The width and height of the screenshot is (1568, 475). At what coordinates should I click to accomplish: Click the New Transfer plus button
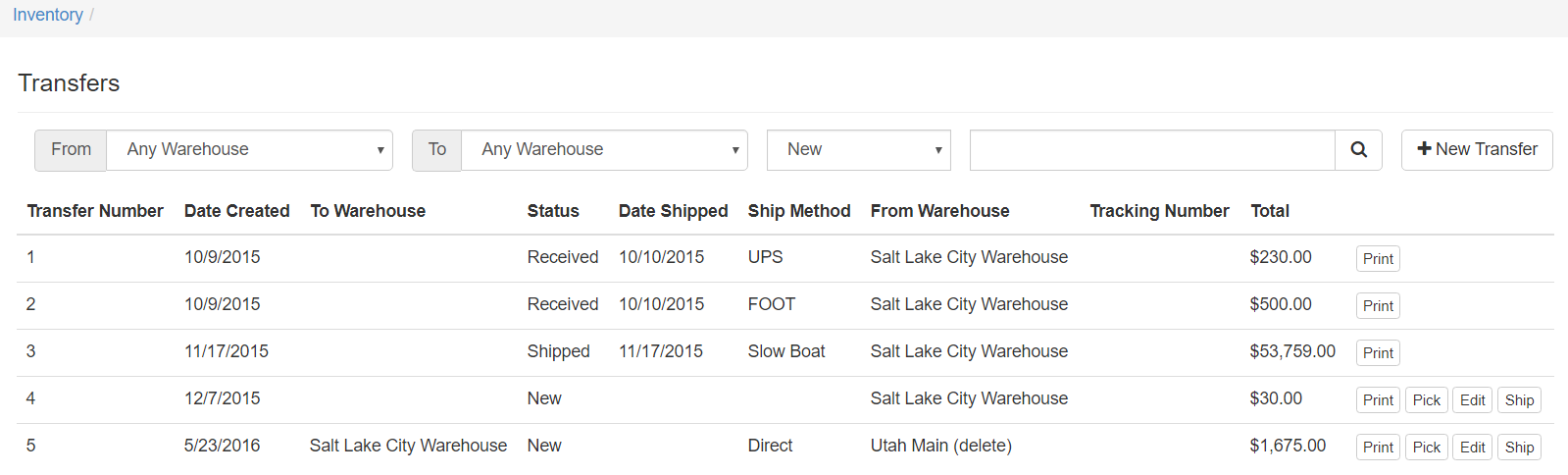(1477, 150)
